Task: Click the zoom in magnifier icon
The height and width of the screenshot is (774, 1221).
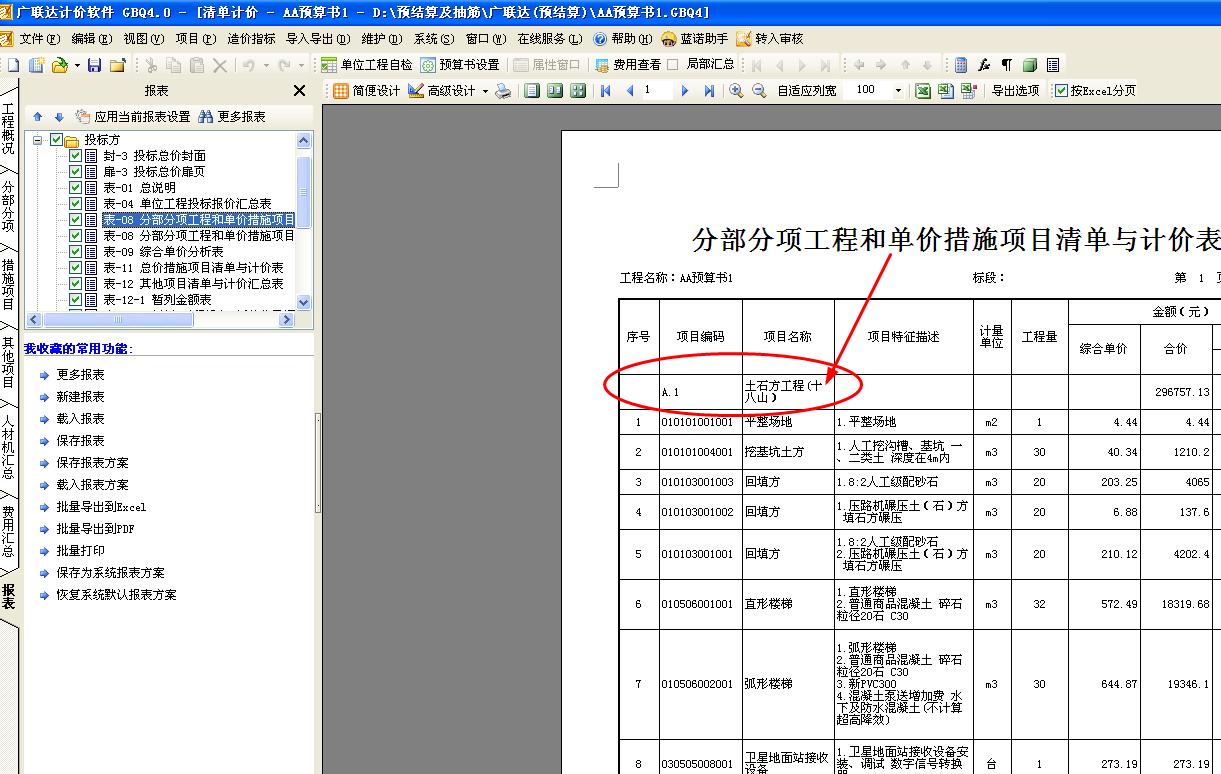Action: coord(736,91)
